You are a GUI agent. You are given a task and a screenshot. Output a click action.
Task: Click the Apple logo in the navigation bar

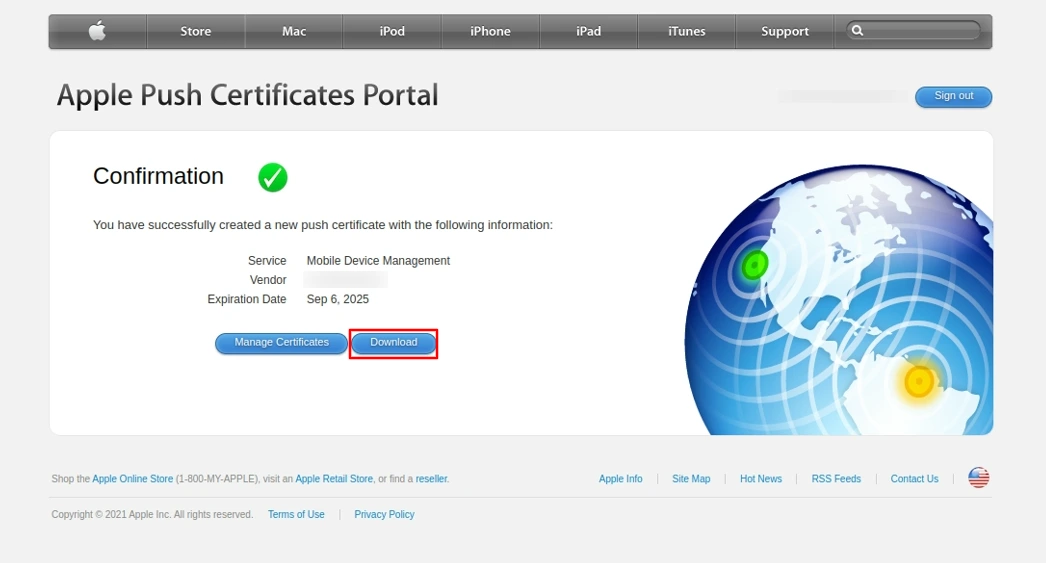(97, 31)
